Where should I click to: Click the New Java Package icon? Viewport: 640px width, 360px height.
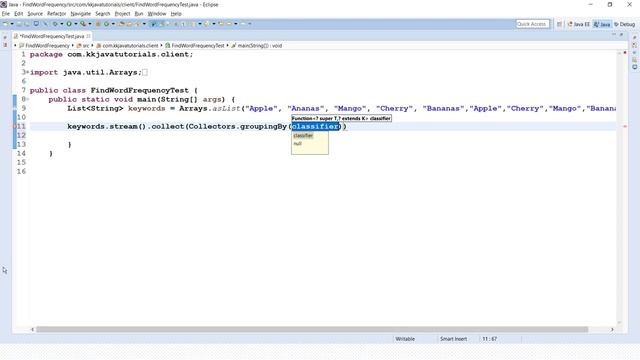(x=98, y=24)
